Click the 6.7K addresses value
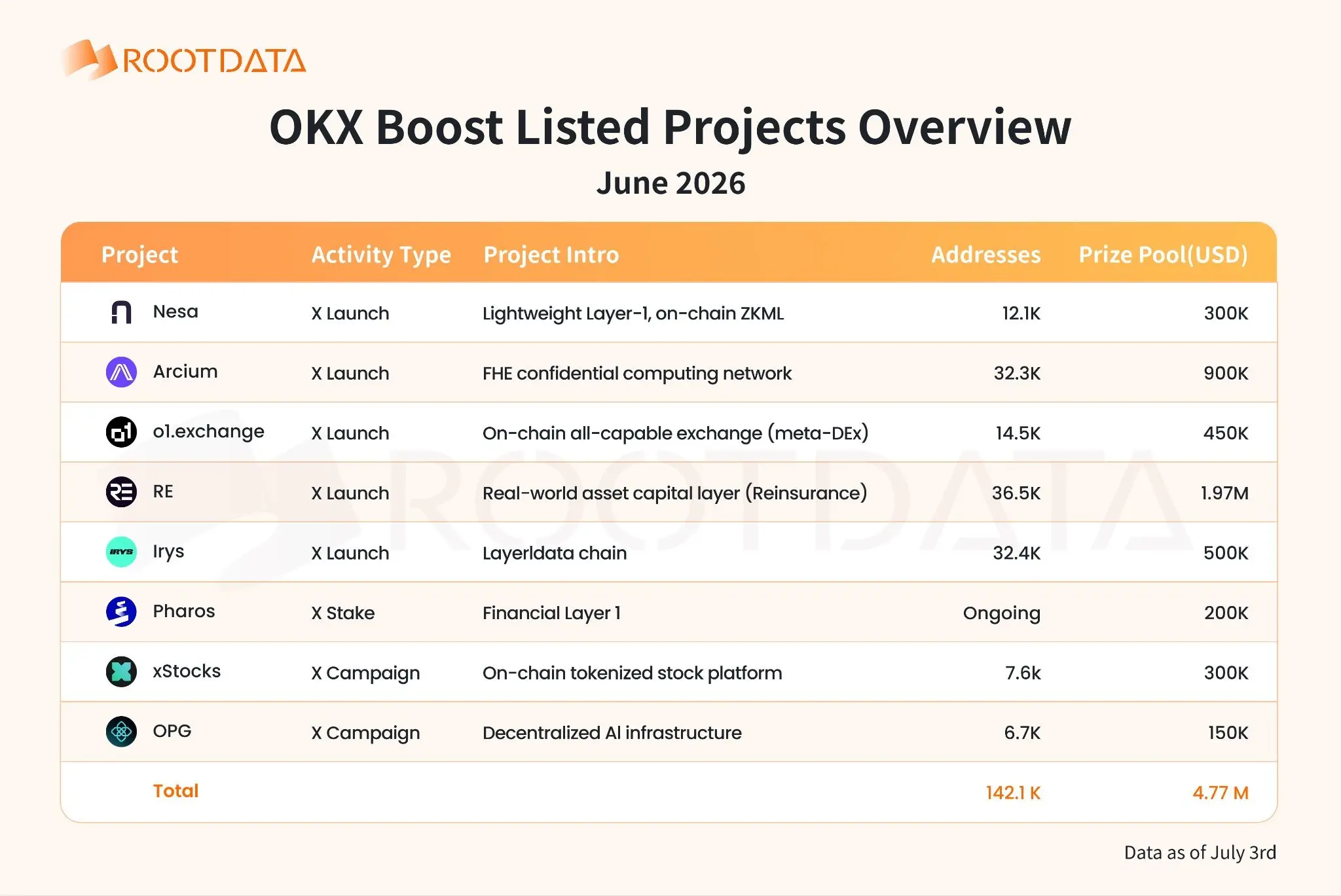Viewport: 1341px width, 896px height. (x=1022, y=733)
